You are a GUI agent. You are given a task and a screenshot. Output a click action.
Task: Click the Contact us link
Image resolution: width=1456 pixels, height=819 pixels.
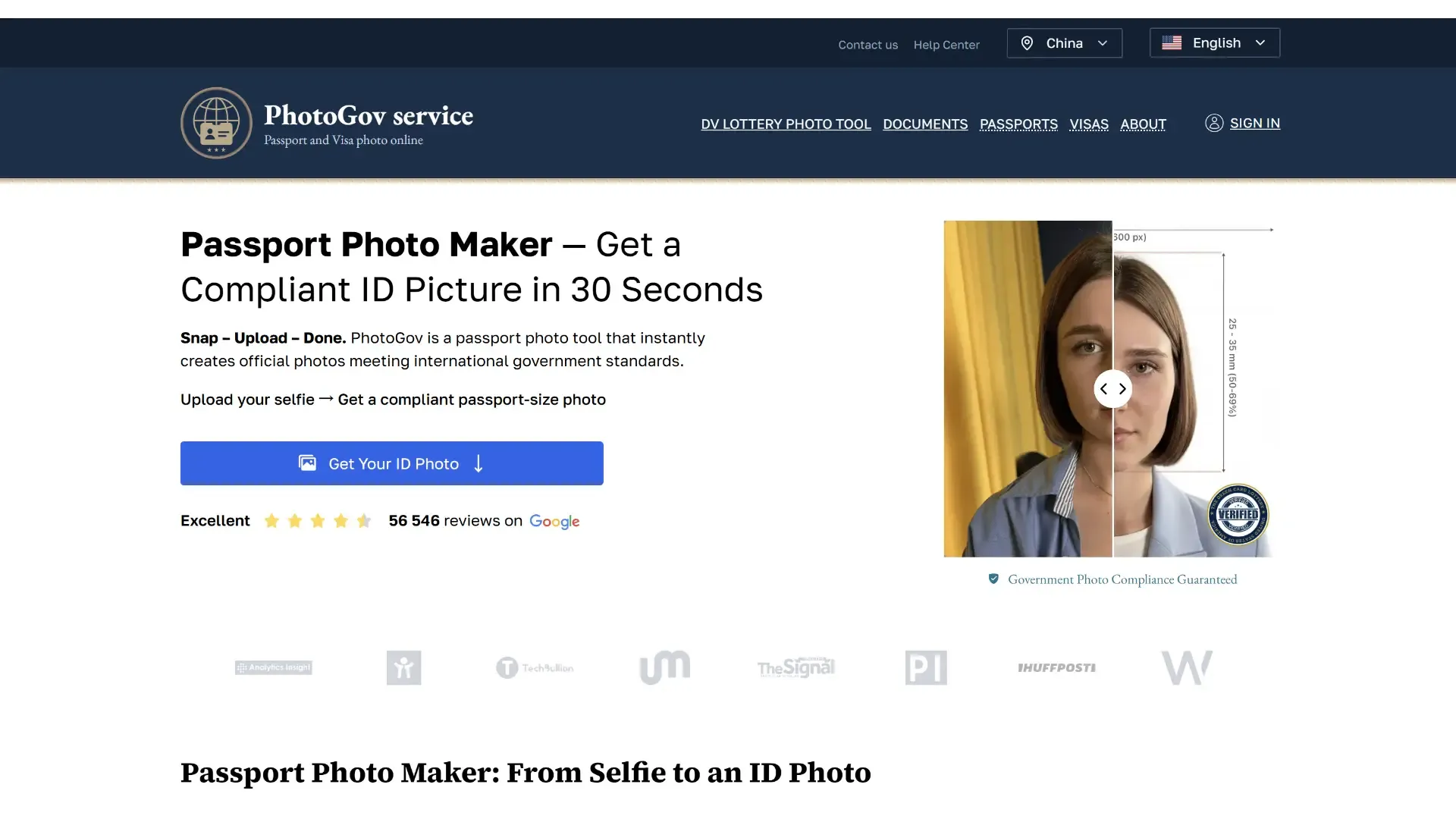pos(868,45)
